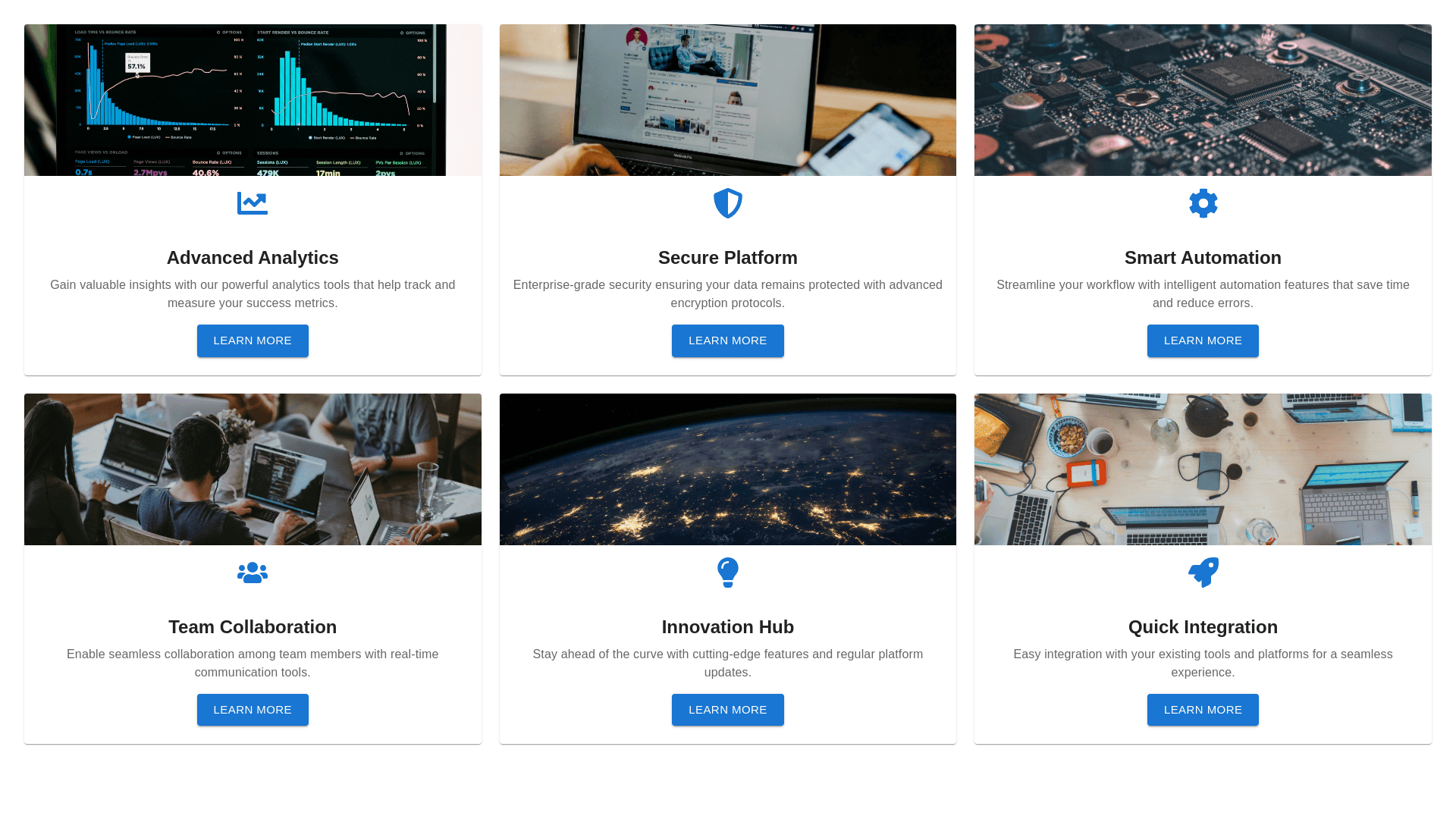
Task: Open the team working on laptops photo
Action: click(253, 469)
